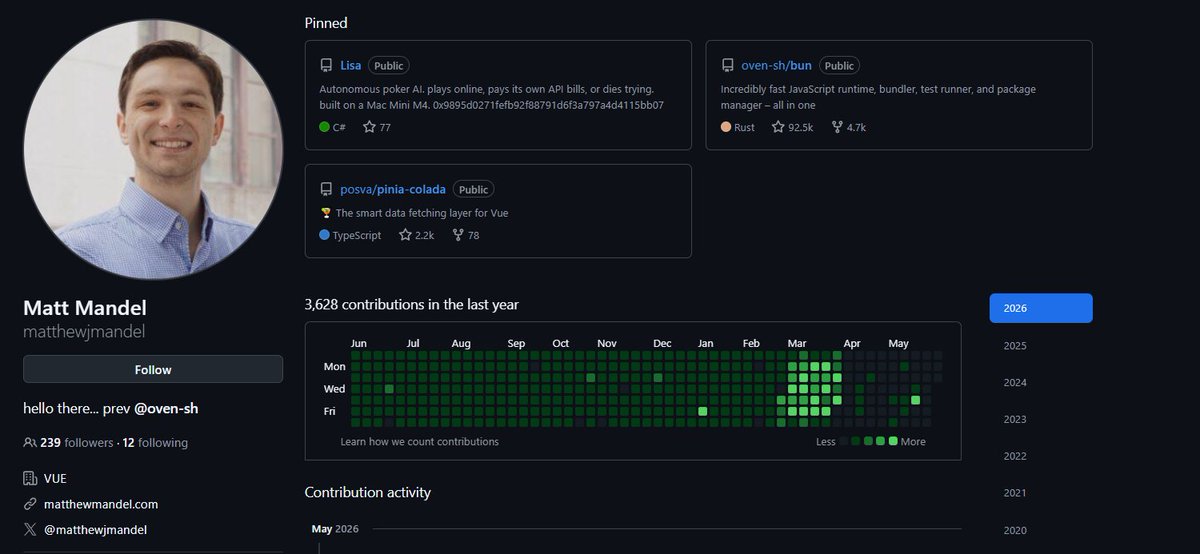Click the blue TypeScript language dot
1200x554 pixels.
(324, 235)
